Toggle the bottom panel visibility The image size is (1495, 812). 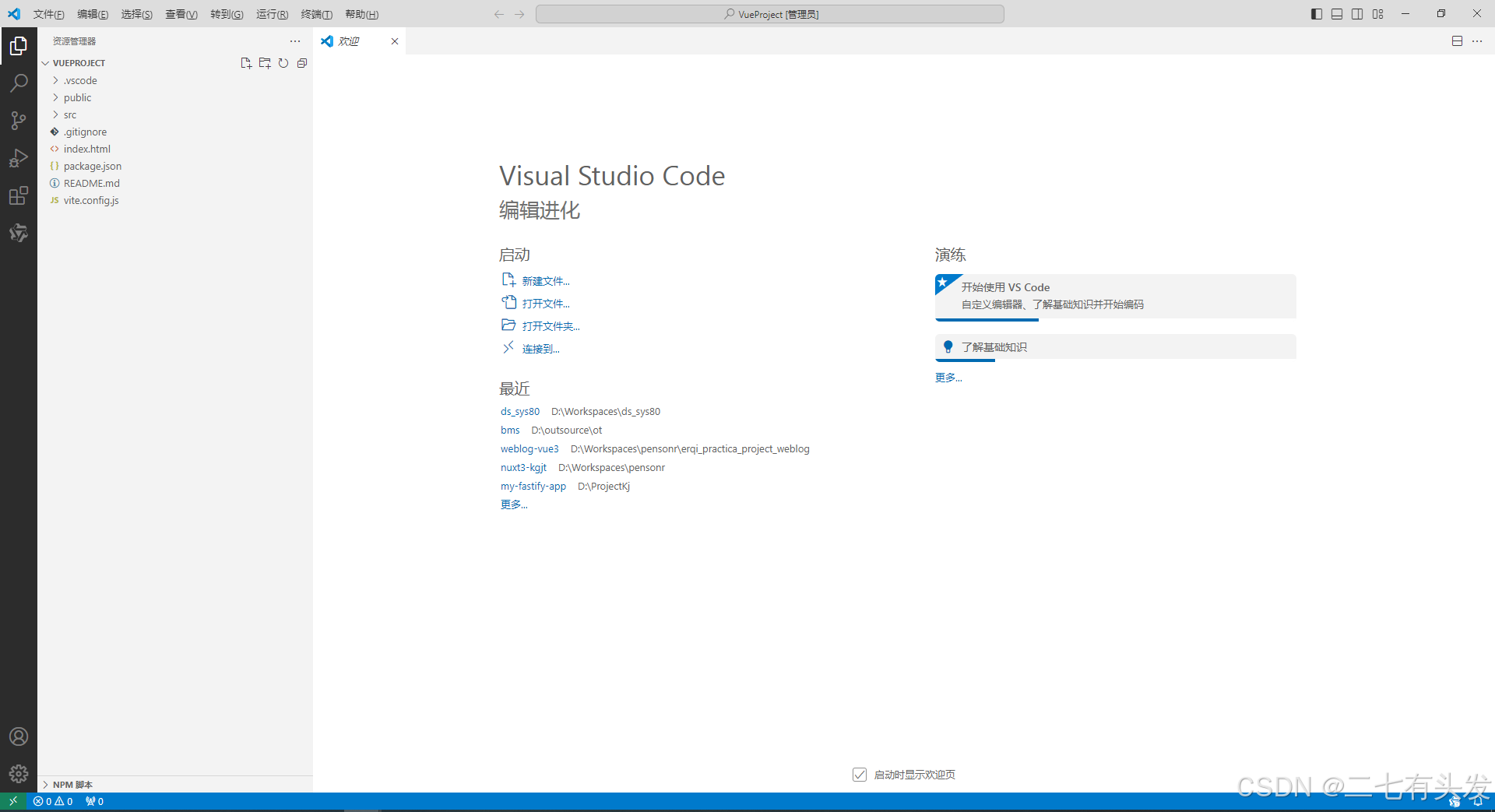tap(1337, 14)
